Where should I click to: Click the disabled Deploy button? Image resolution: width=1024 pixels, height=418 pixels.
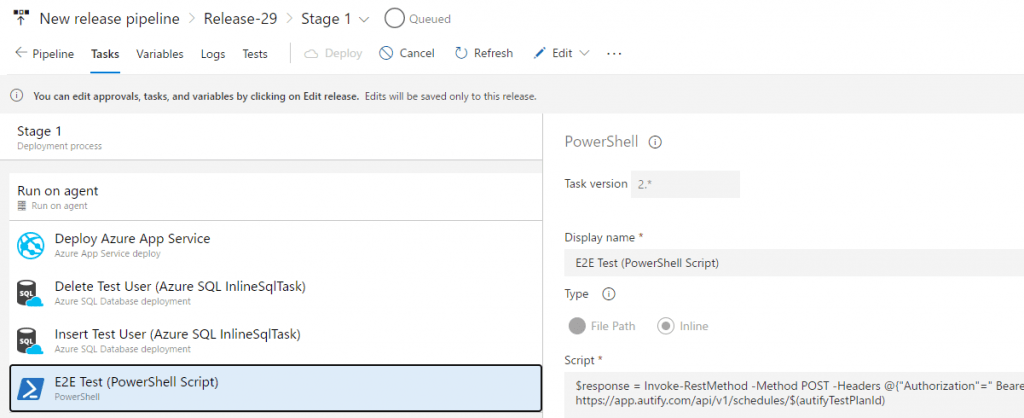(x=333, y=54)
